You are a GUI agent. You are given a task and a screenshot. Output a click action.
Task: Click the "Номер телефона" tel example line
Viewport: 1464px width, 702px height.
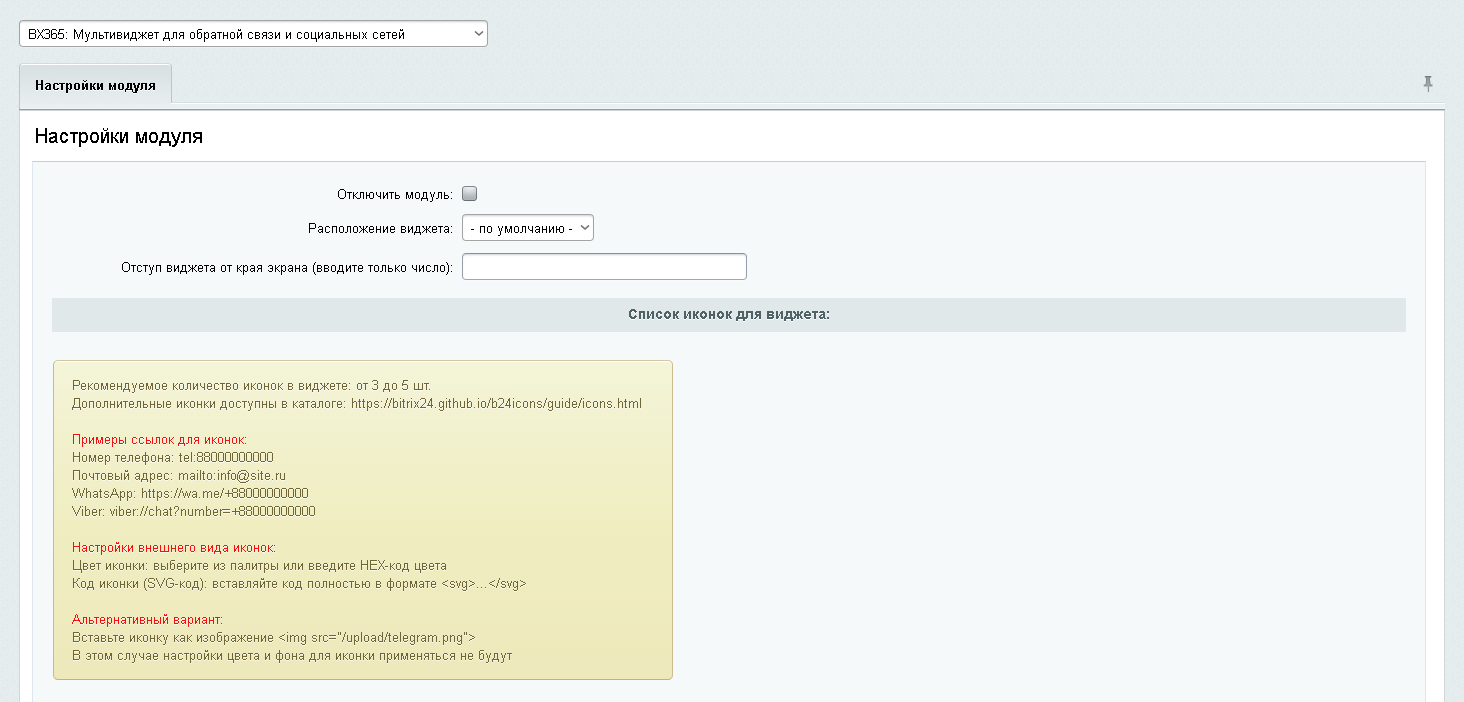(172, 458)
